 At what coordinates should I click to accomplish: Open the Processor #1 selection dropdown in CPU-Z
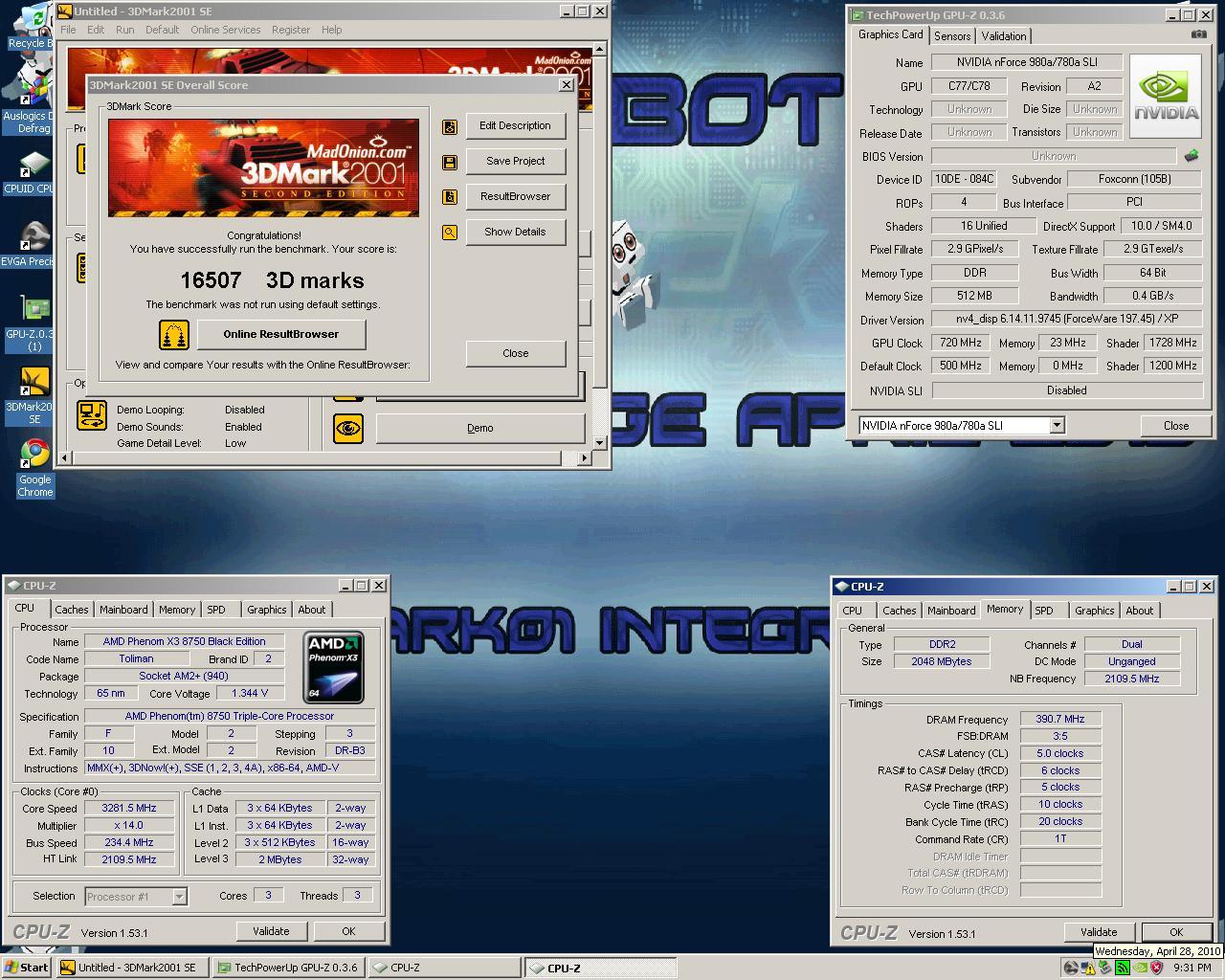pyautogui.click(x=179, y=897)
